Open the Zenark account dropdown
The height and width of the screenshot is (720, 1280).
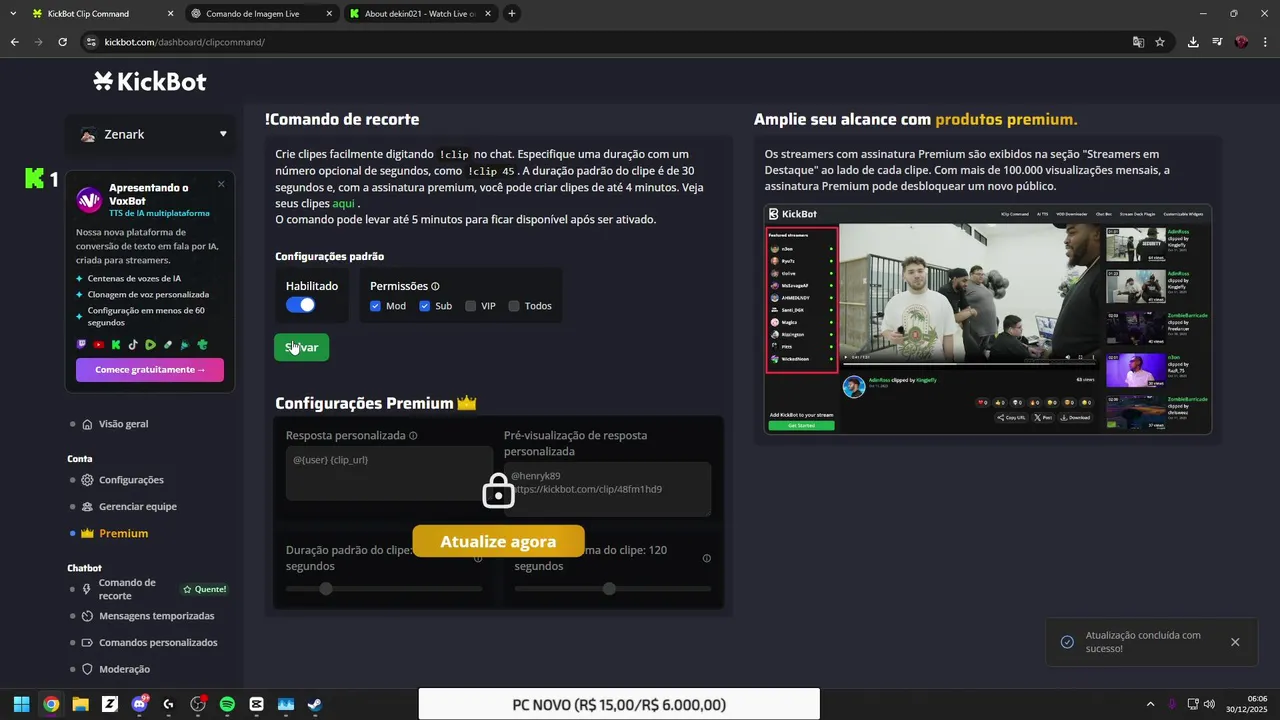(152, 134)
